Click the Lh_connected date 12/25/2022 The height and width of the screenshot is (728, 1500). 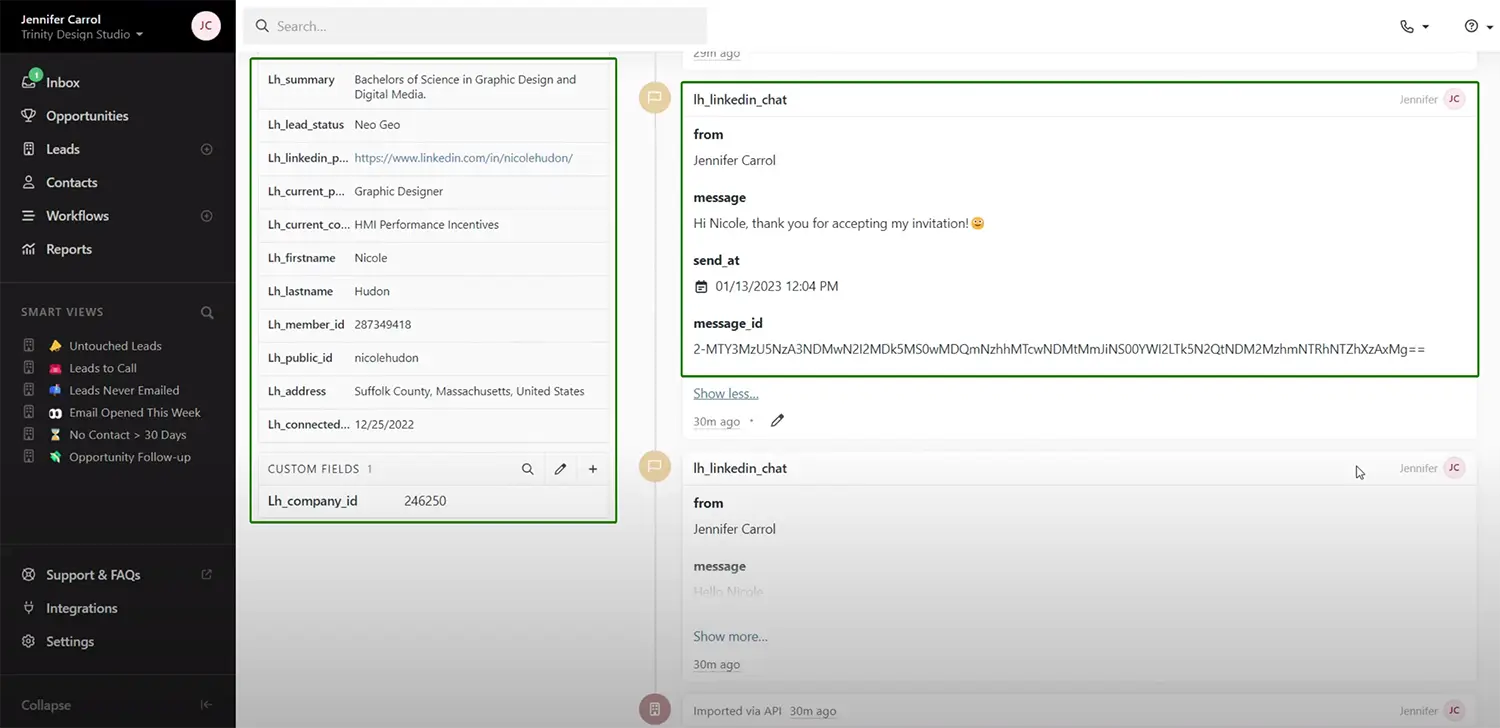384,425
